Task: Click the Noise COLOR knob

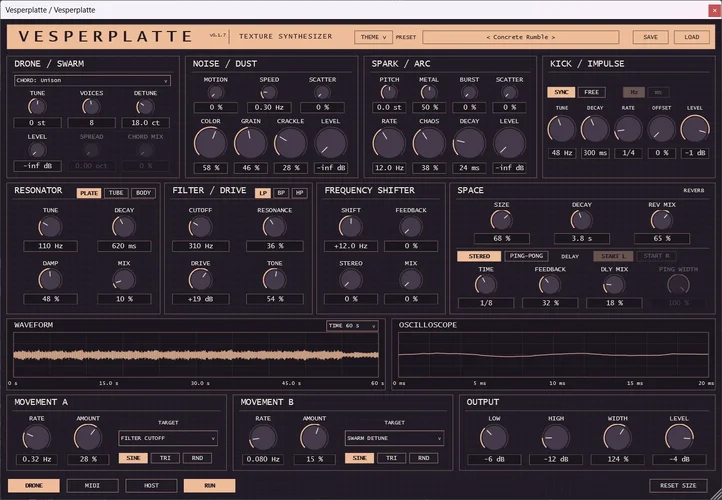Action: (x=211, y=143)
